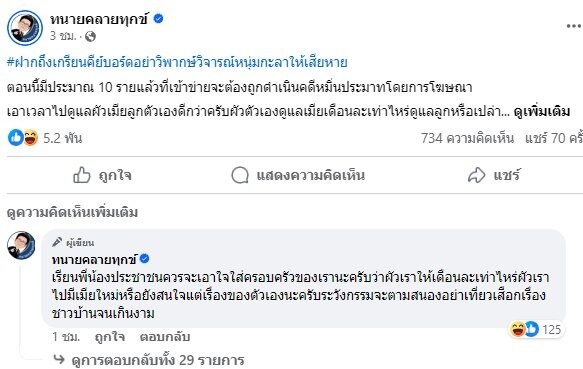The height and width of the screenshot is (369, 583).
Task: Click ตอบกลับ under the comment
Action: [165, 337]
